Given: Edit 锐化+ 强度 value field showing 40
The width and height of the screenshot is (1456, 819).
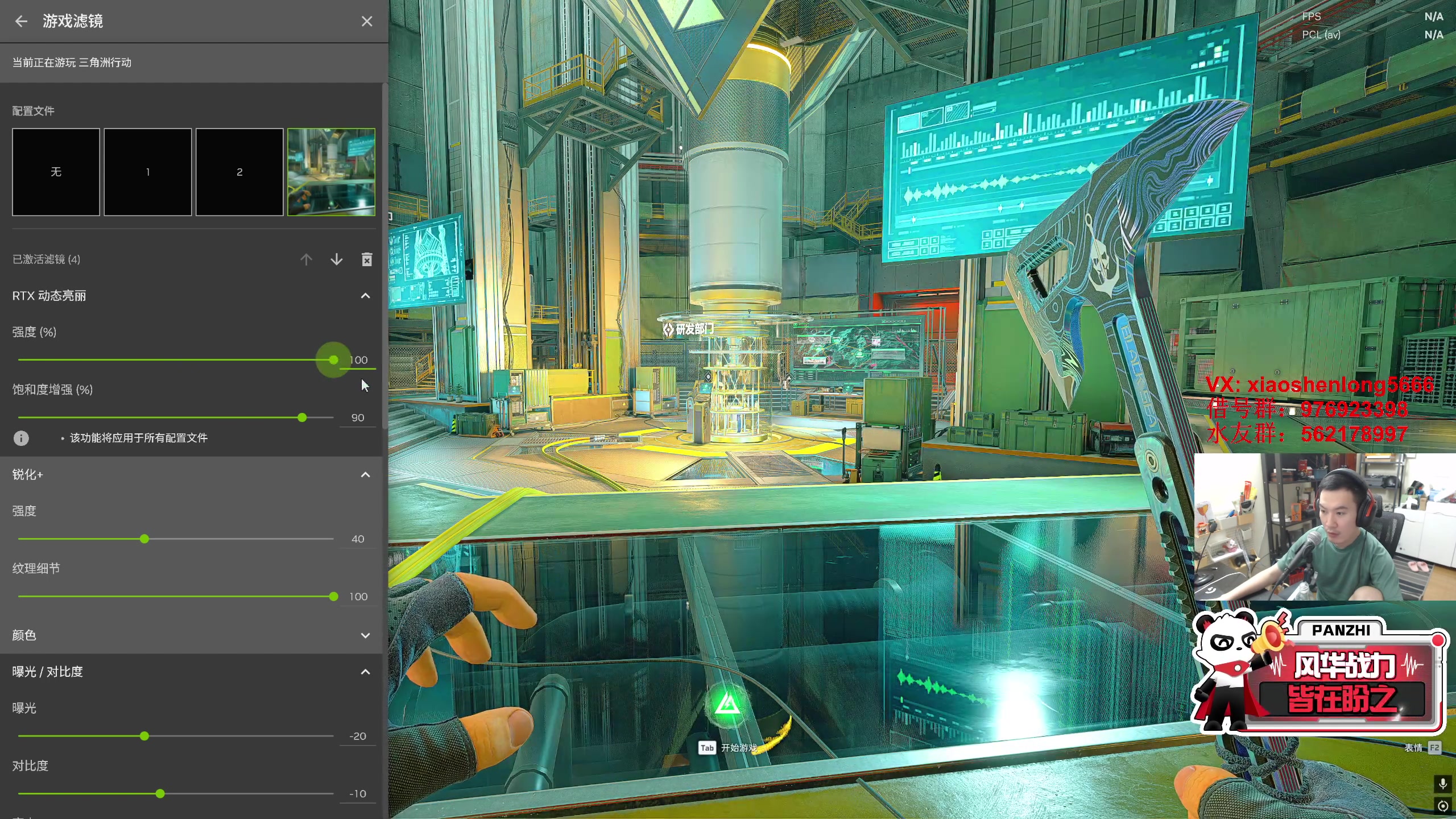Looking at the screenshot, I should (x=358, y=539).
